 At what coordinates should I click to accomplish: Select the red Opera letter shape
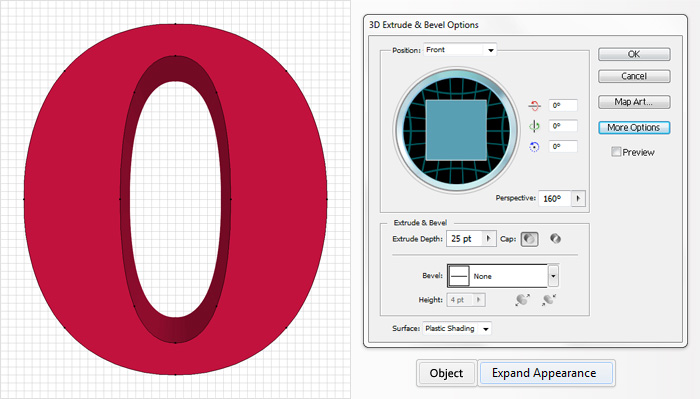pyautogui.click(x=71, y=199)
